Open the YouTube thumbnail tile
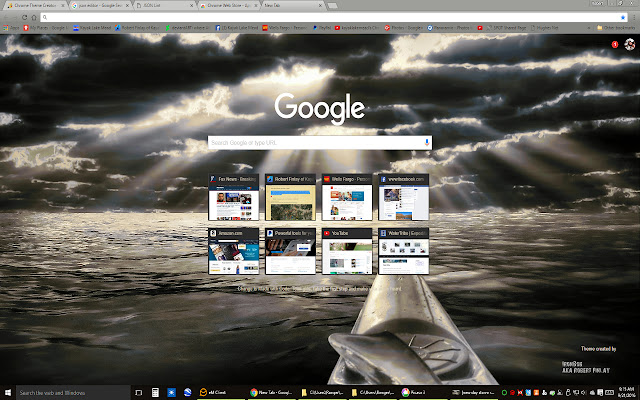 point(347,251)
